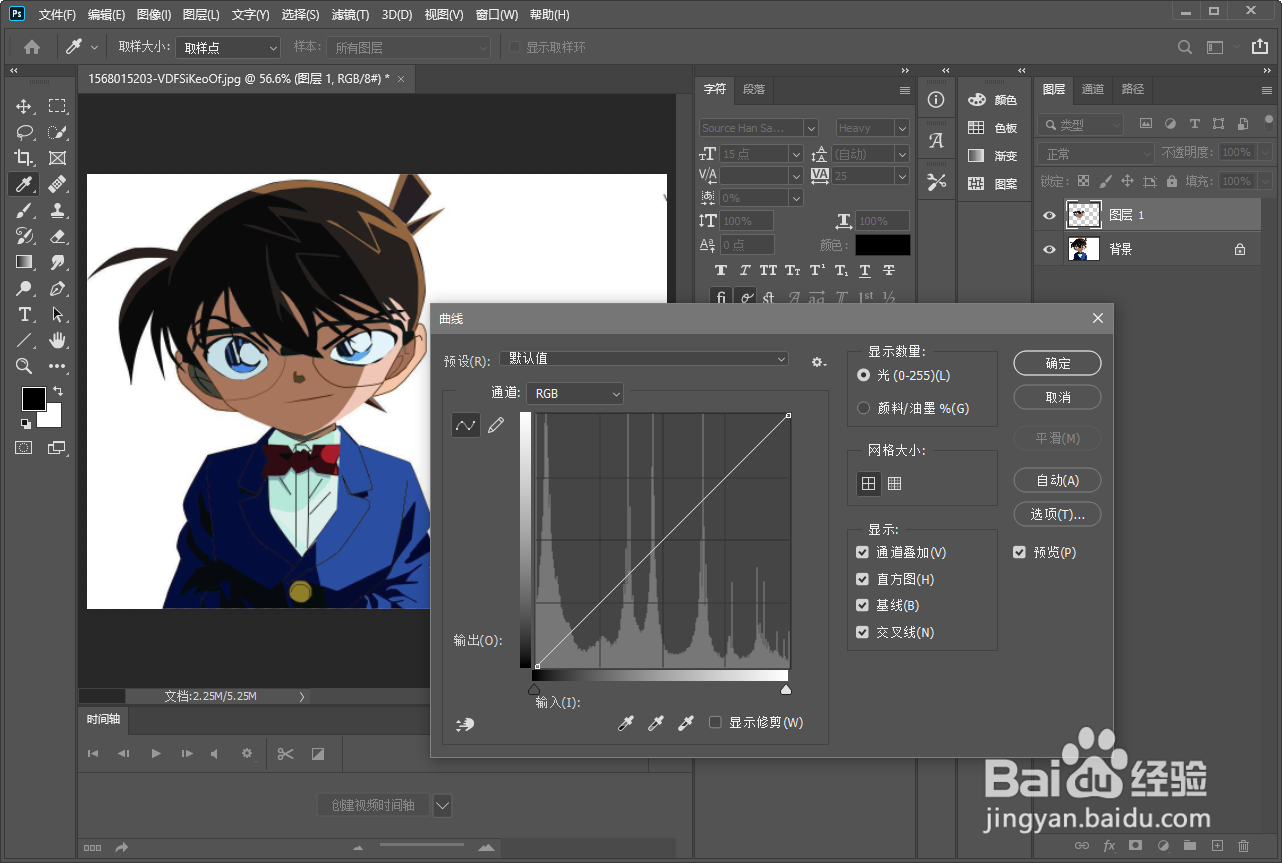The width and height of the screenshot is (1282, 863).
Task: Select the Lasso tool
Action: (x=24, y=132)
